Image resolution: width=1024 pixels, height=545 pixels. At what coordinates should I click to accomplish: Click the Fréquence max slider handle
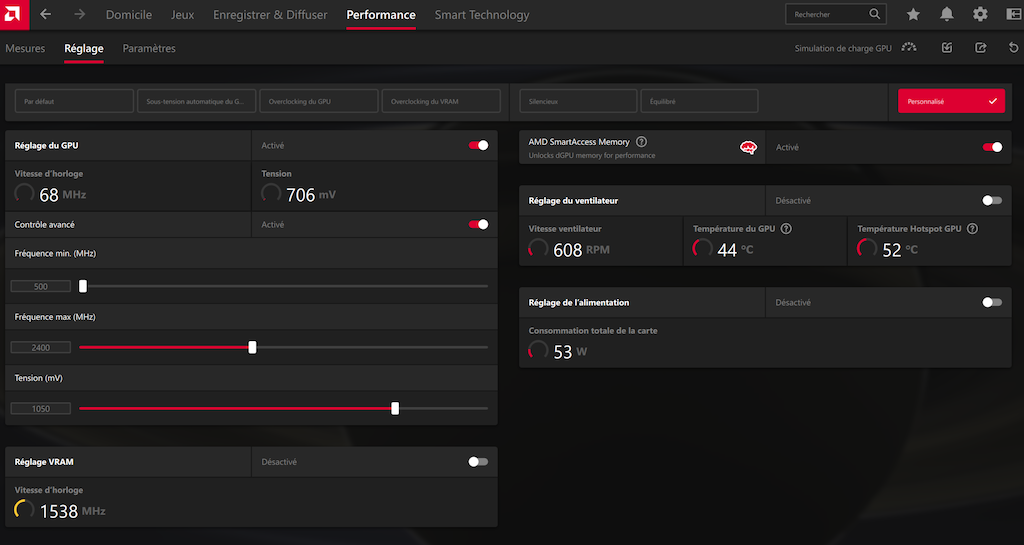[252, 347]
